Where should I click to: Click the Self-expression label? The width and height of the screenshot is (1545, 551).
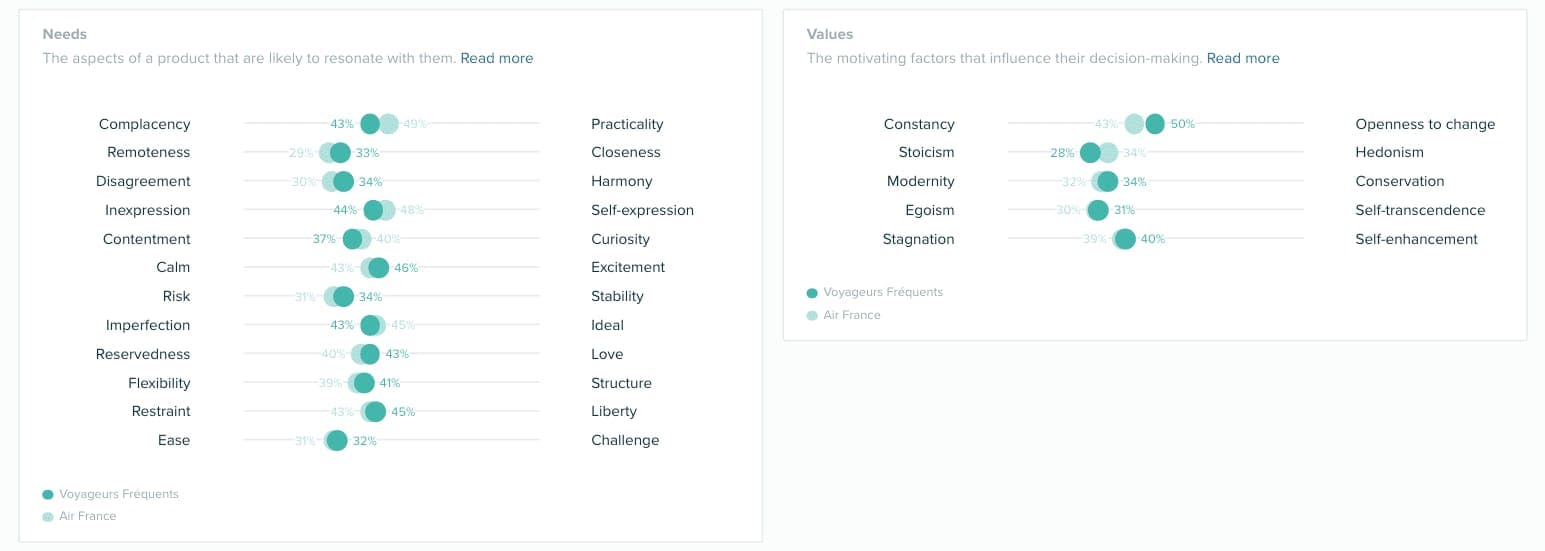tap(642, 210)
